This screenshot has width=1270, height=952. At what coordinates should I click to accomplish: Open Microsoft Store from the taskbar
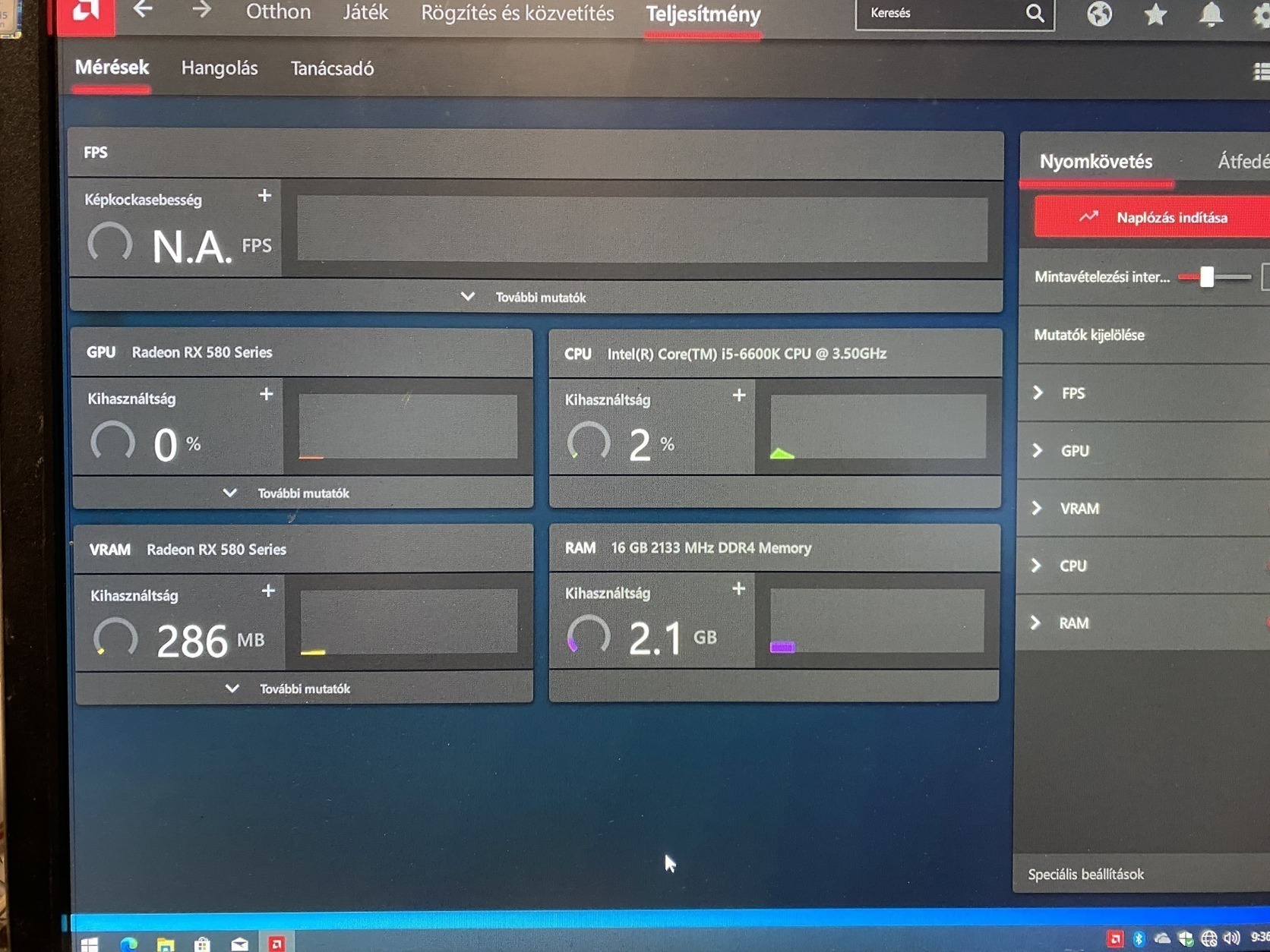[202, 944]
